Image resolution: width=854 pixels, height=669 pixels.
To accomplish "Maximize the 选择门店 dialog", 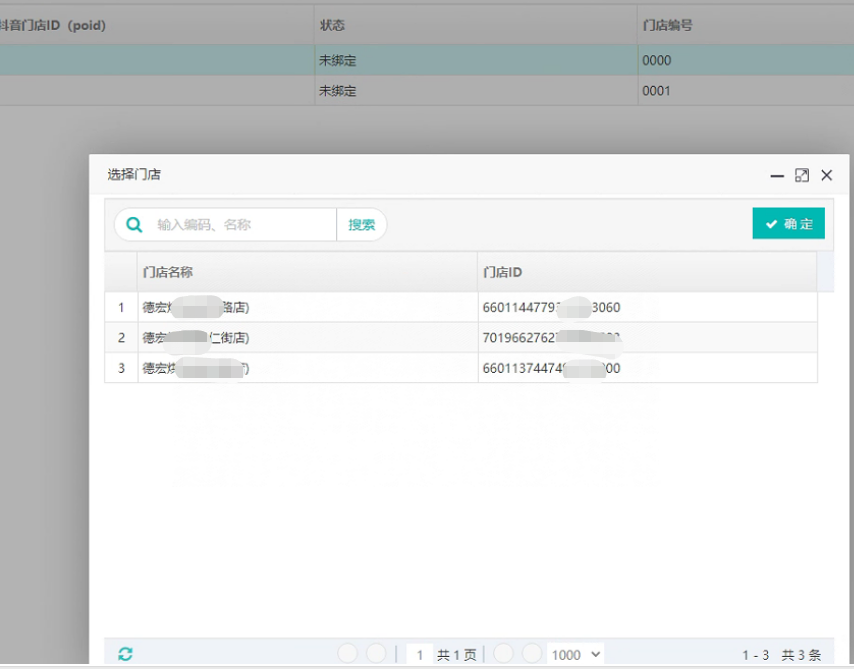I will pos(802,175).
